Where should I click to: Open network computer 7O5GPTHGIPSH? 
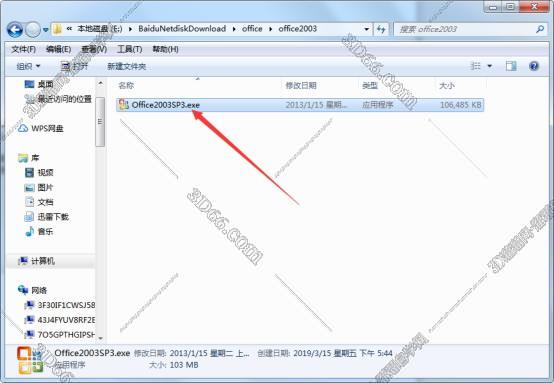pos(66,334)
